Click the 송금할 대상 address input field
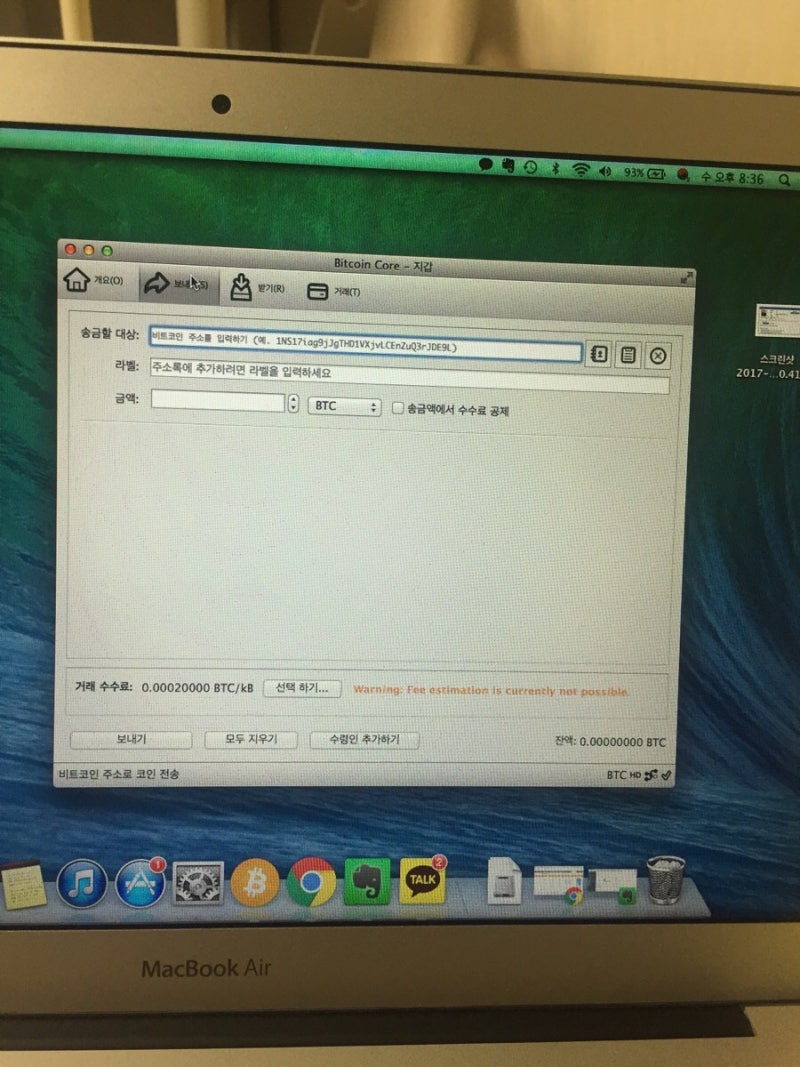 coord(365,344)
